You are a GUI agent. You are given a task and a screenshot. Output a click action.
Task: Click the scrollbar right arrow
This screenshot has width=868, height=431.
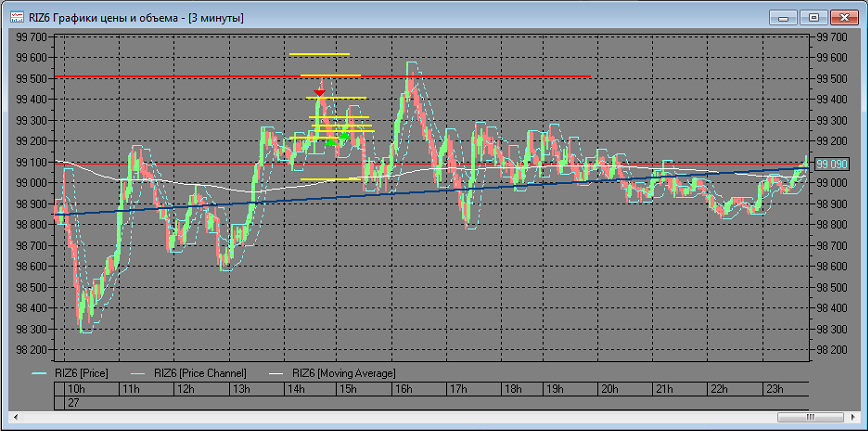(x=852, y=416)
